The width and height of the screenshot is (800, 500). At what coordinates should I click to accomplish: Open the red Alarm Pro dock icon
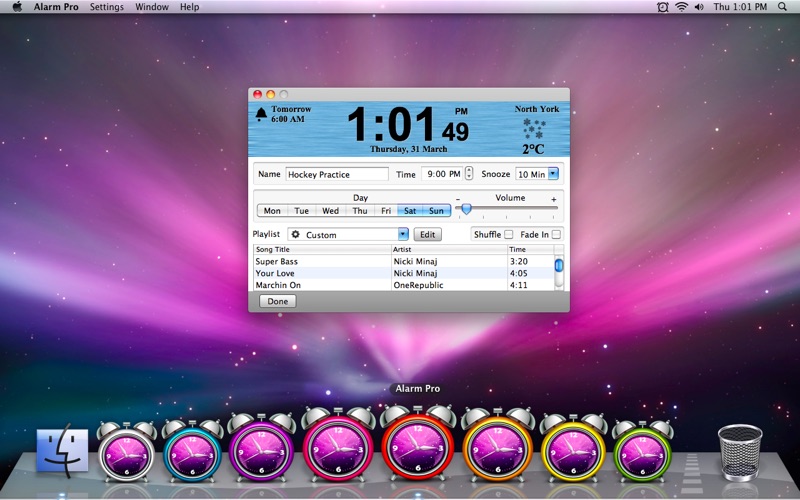[x=418, y=444]
